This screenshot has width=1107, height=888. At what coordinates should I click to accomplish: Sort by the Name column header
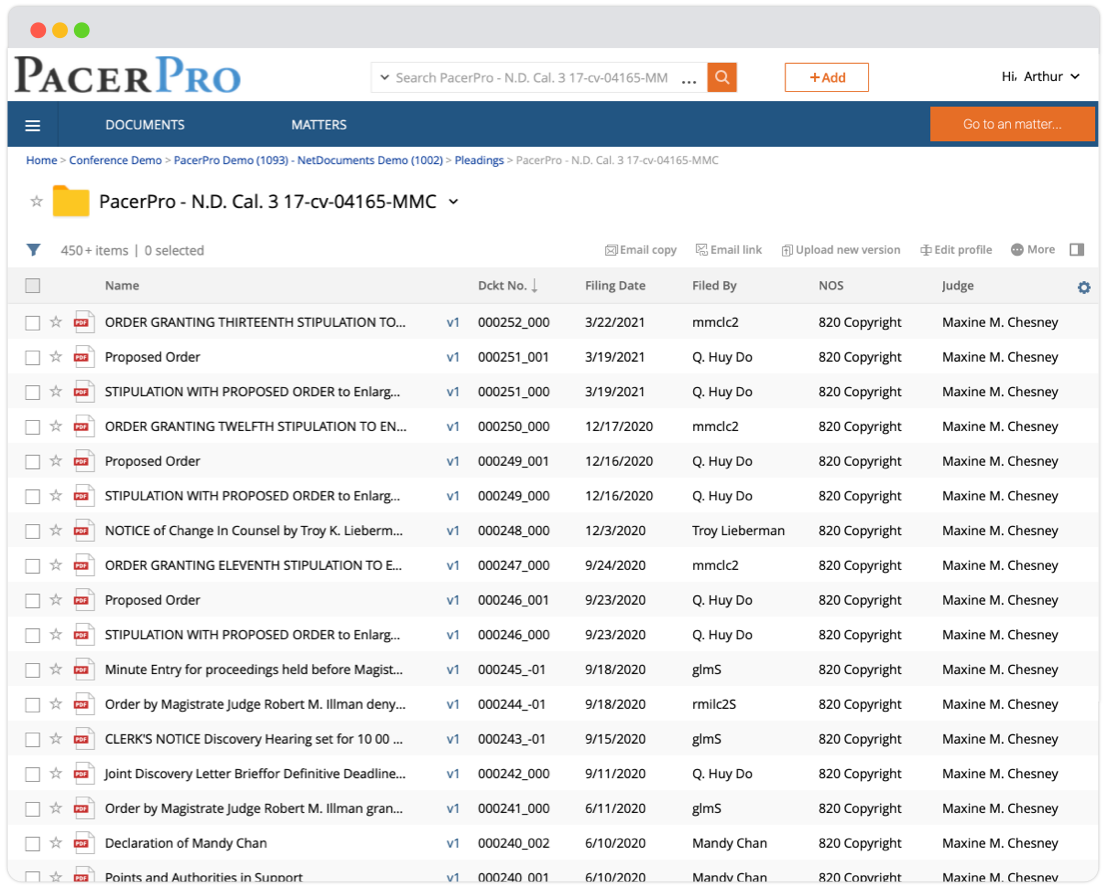pos(122,286)
